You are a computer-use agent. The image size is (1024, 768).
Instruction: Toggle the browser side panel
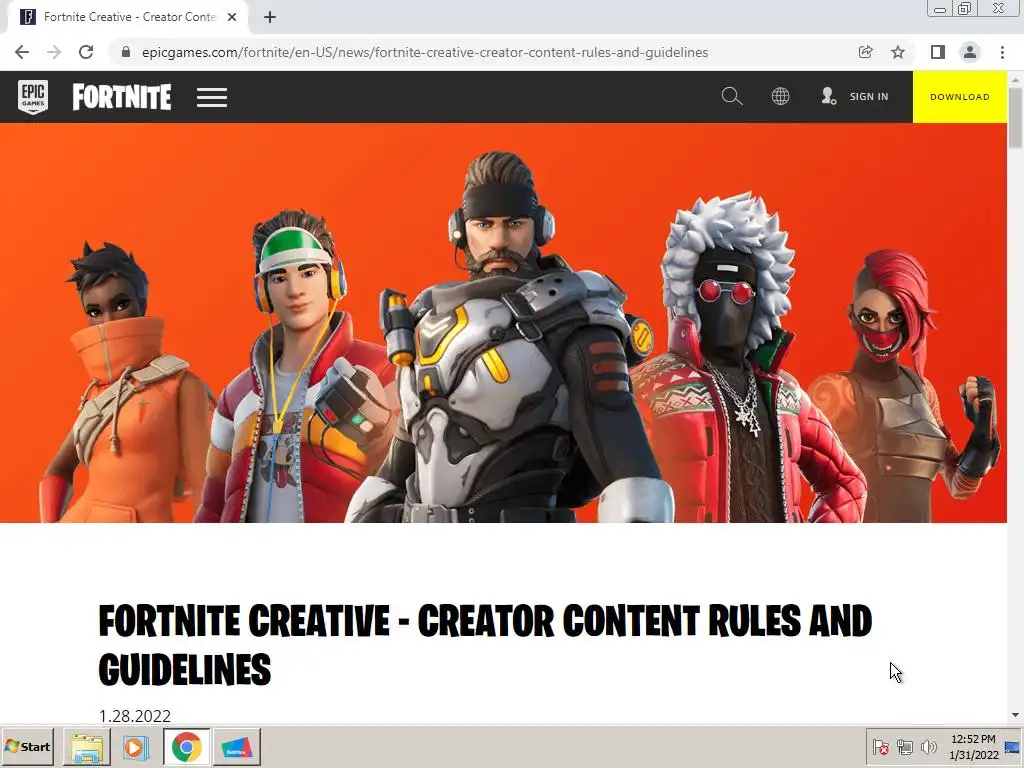point(938,52)
